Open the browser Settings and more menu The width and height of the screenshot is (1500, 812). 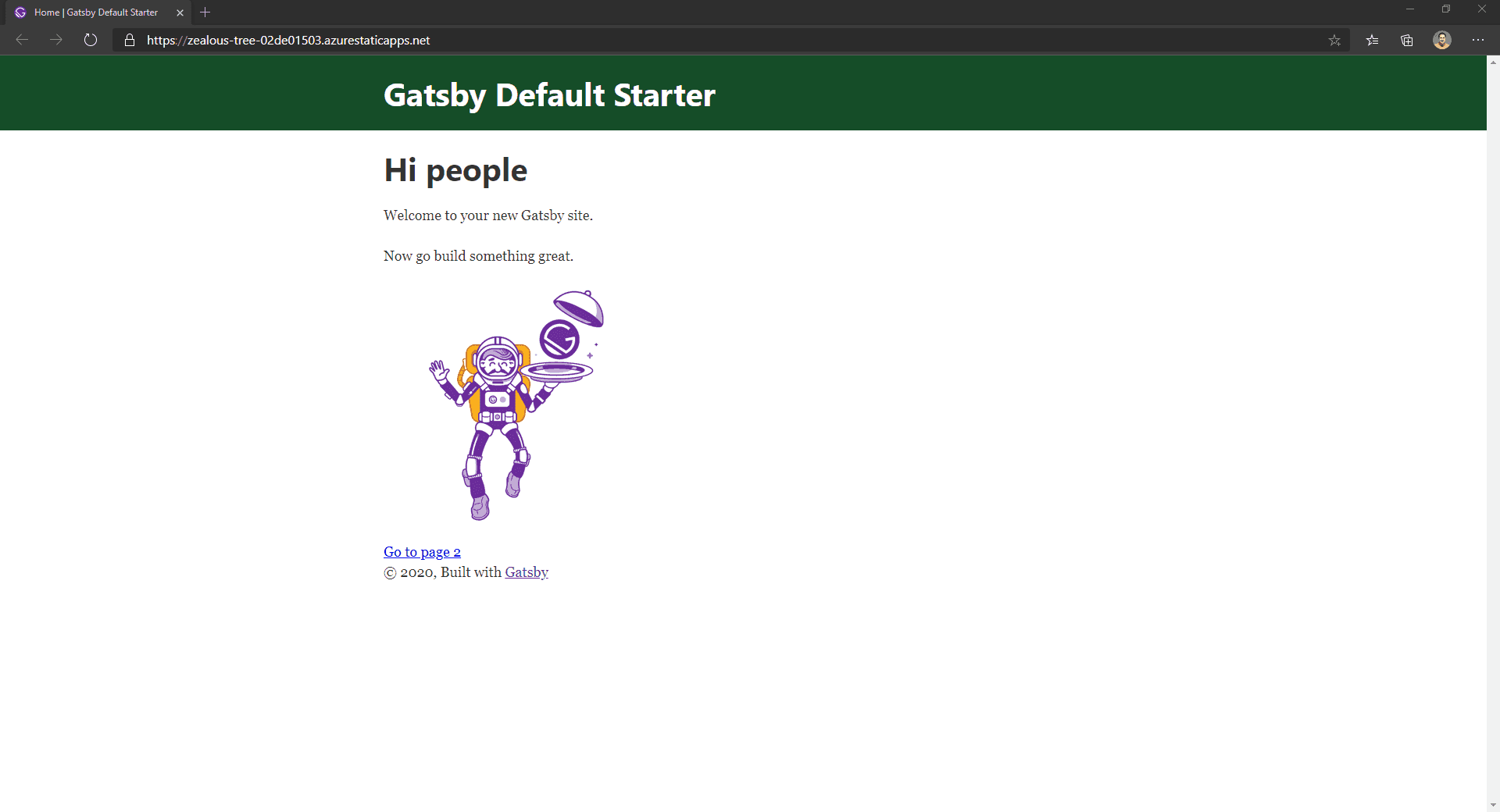tap(1478, 40)
